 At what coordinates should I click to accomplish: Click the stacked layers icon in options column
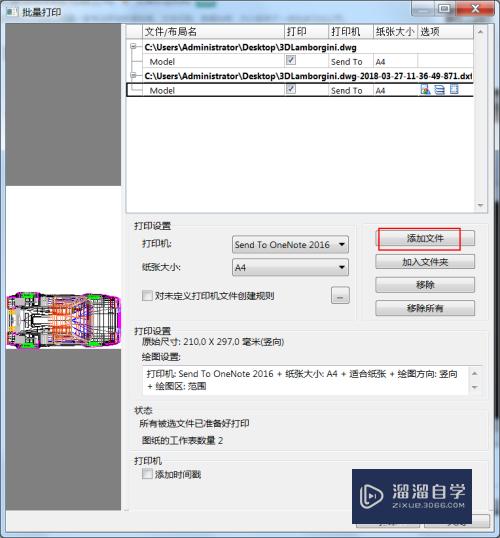click(x=440, y=90)
